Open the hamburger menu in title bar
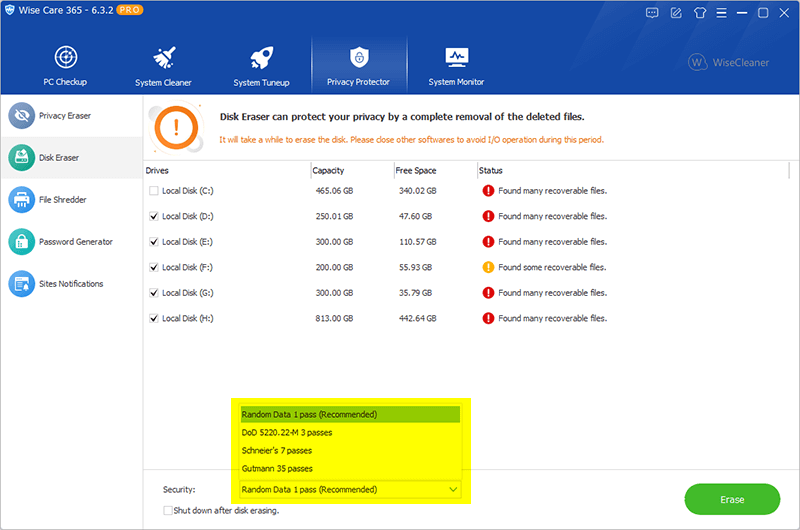The image size is (800, 530). point(721,13)
